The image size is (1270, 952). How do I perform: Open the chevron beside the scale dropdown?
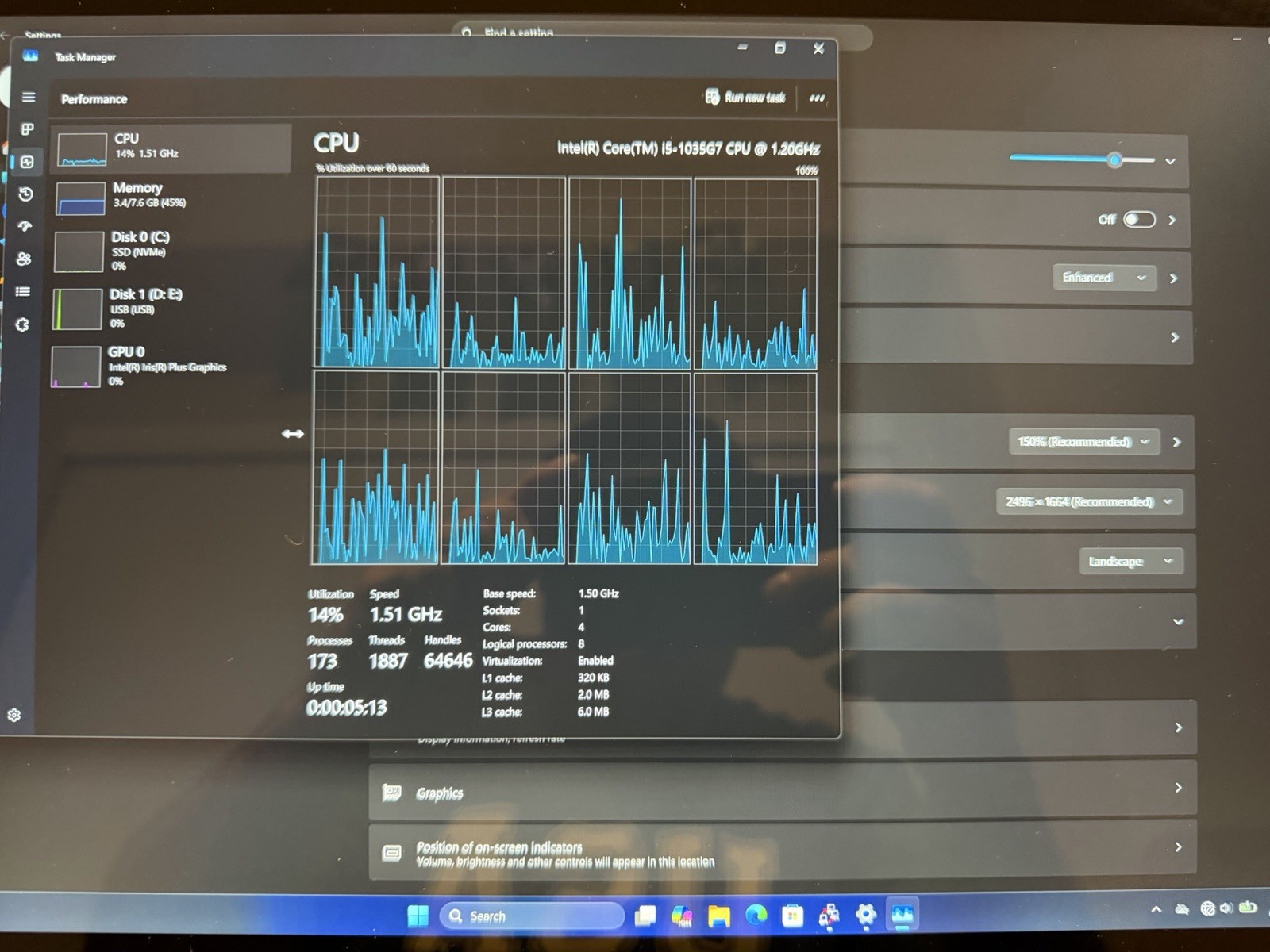1177,442
